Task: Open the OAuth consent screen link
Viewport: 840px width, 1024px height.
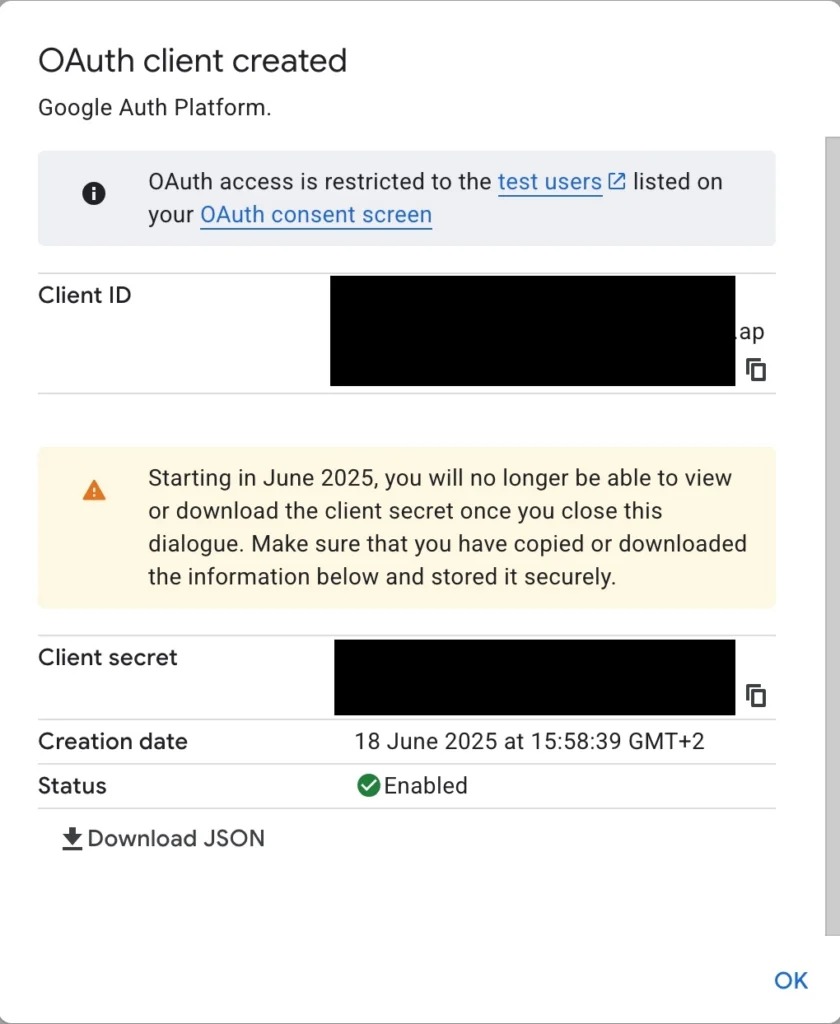Action: click(316, 215)
